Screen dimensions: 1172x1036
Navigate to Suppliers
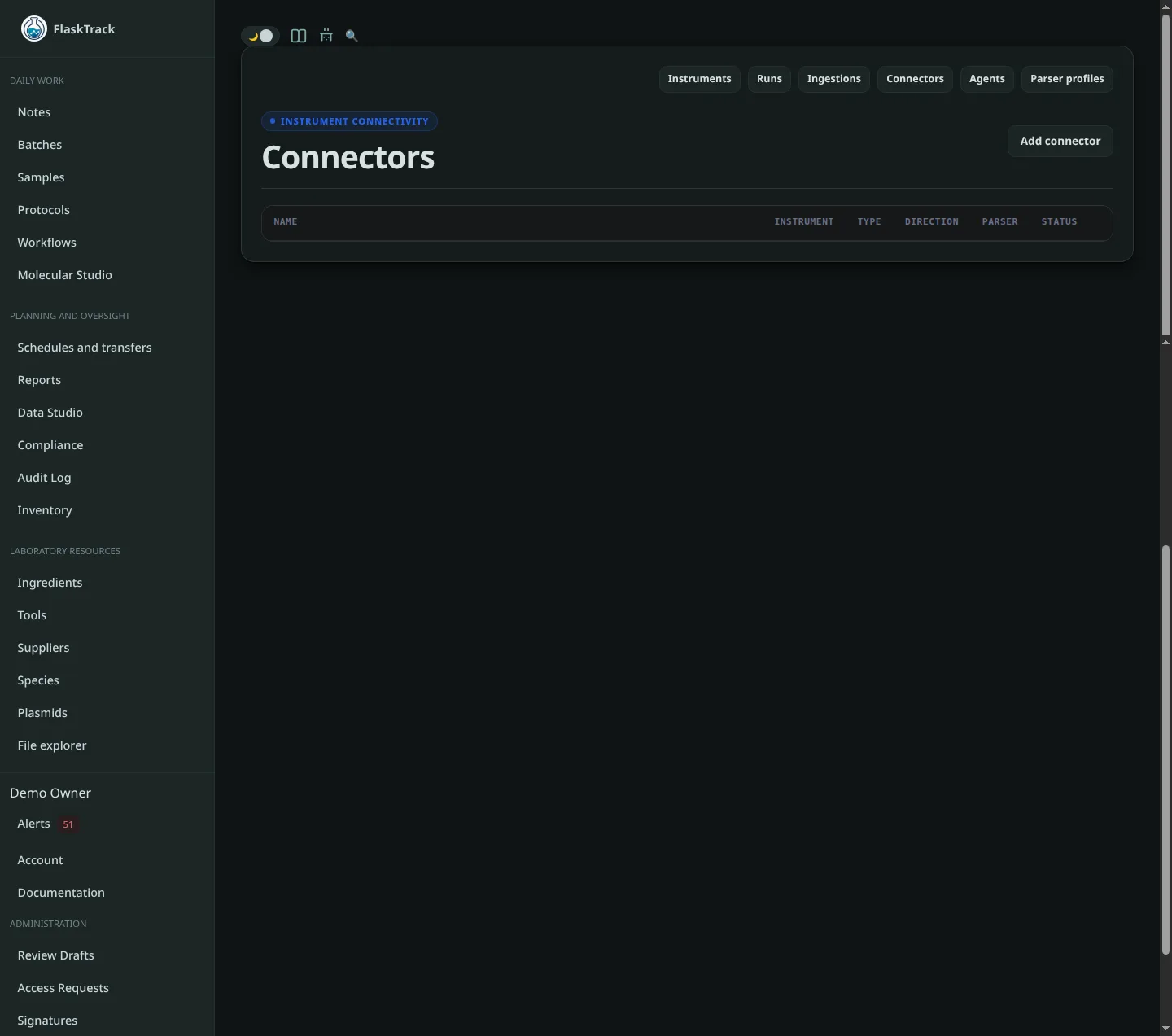[x=107, y=648]
